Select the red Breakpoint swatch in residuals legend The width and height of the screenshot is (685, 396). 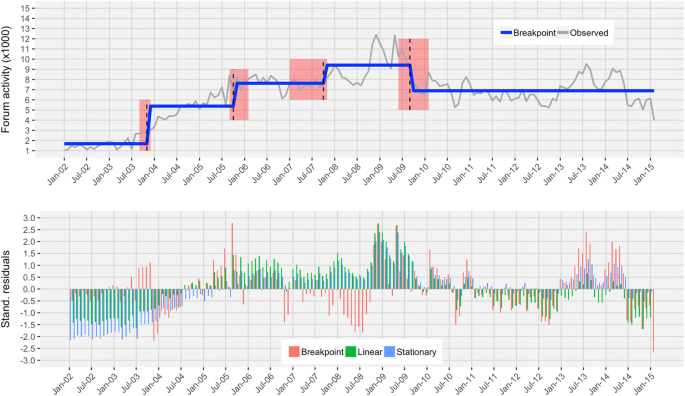coord(294,352)
